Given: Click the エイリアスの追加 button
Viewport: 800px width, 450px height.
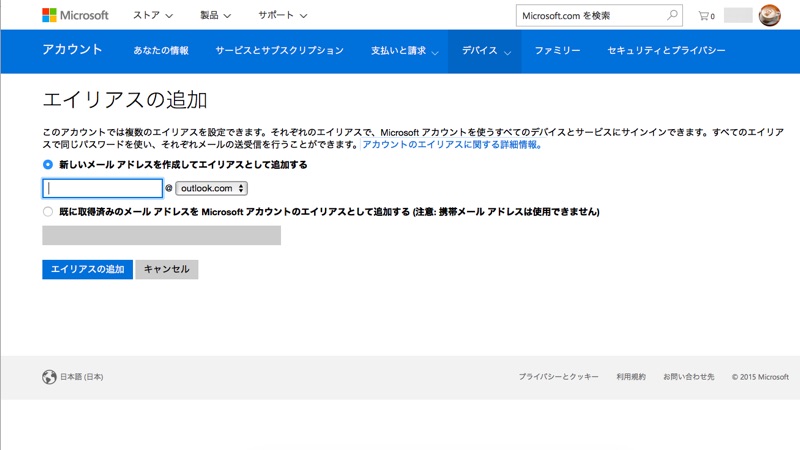Looking at the screenshot, I should pyautogui.click(x=87, y=269).
